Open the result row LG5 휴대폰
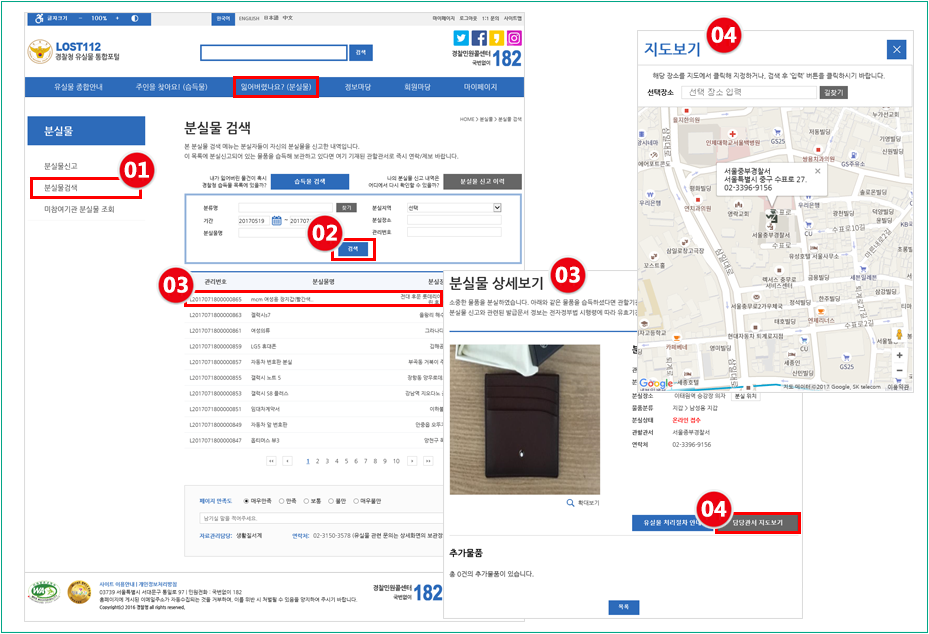The image size is (929, 634). [315, 346]
